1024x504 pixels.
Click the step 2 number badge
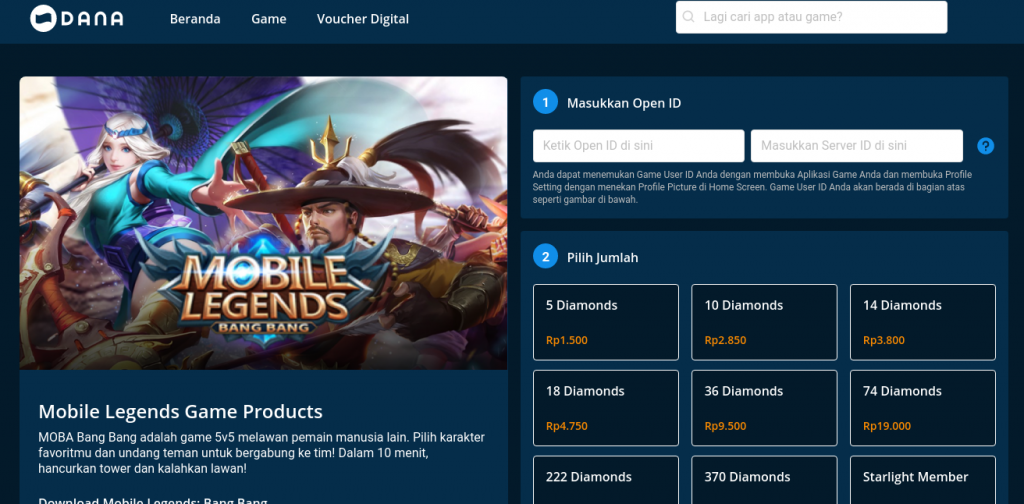point(545,257)
